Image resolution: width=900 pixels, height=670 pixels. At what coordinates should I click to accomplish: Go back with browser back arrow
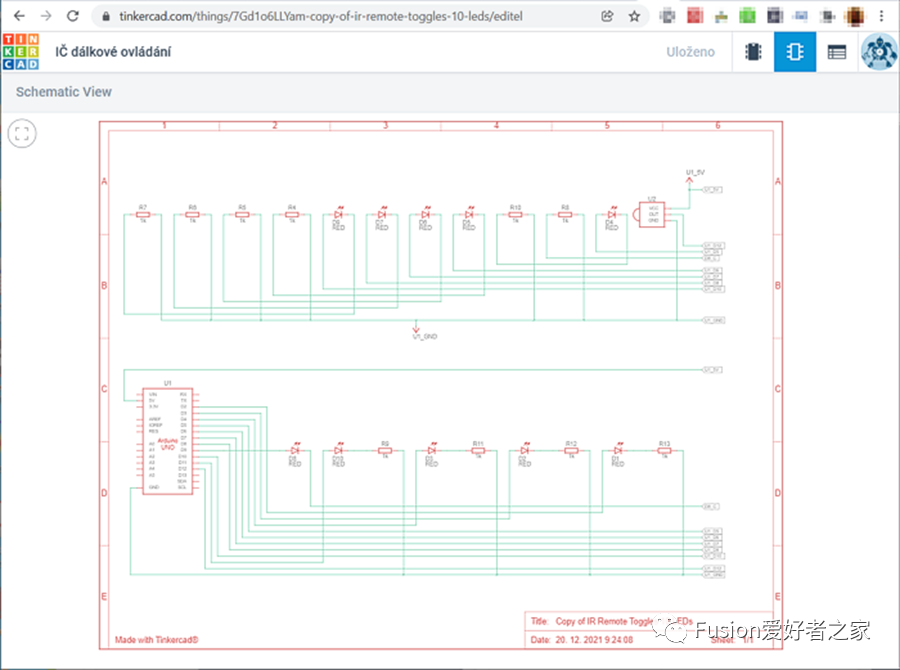(x=17, y=16)
